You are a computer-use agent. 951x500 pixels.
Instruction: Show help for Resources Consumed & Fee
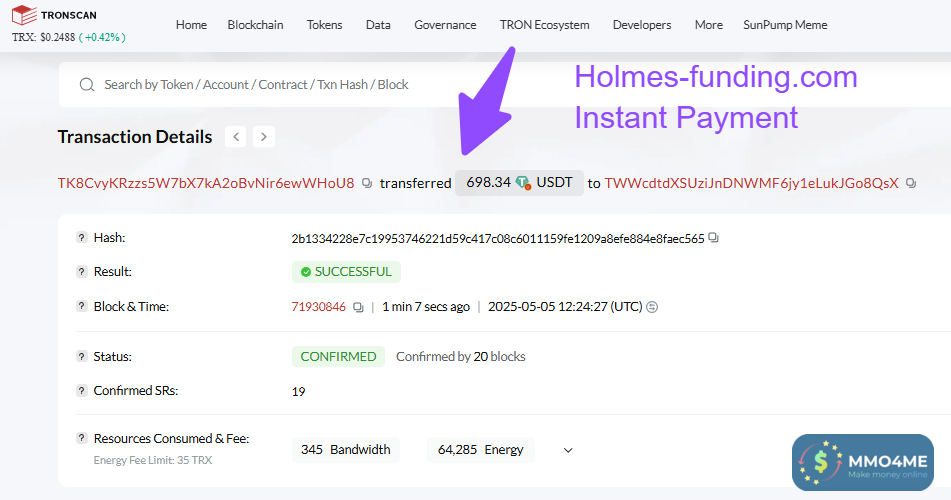pyautogui.click(x=81, y=438)
